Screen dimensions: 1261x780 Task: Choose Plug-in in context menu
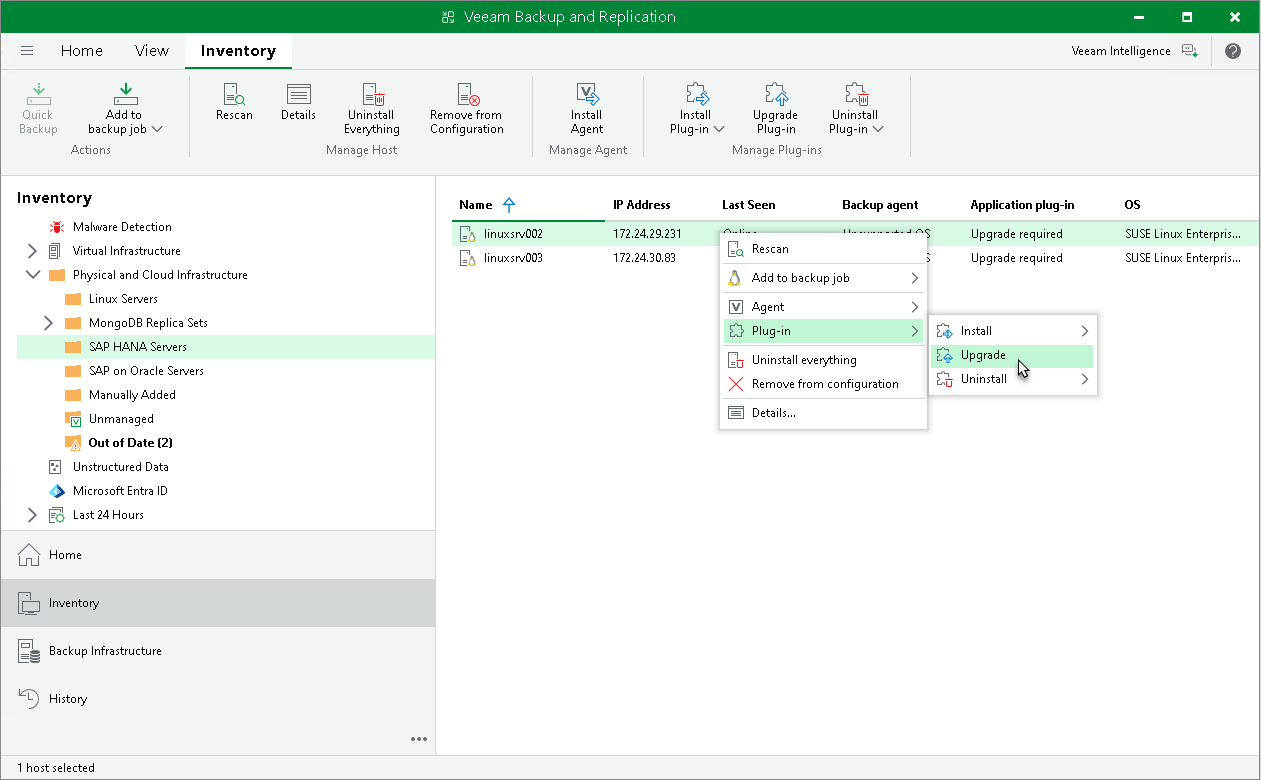[x=823, y=331]
